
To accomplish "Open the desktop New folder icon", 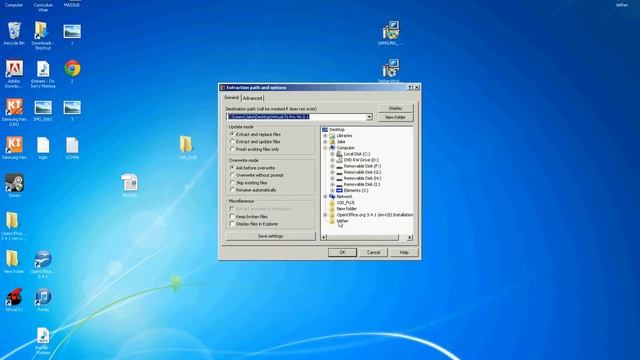I will coord(13,259).
